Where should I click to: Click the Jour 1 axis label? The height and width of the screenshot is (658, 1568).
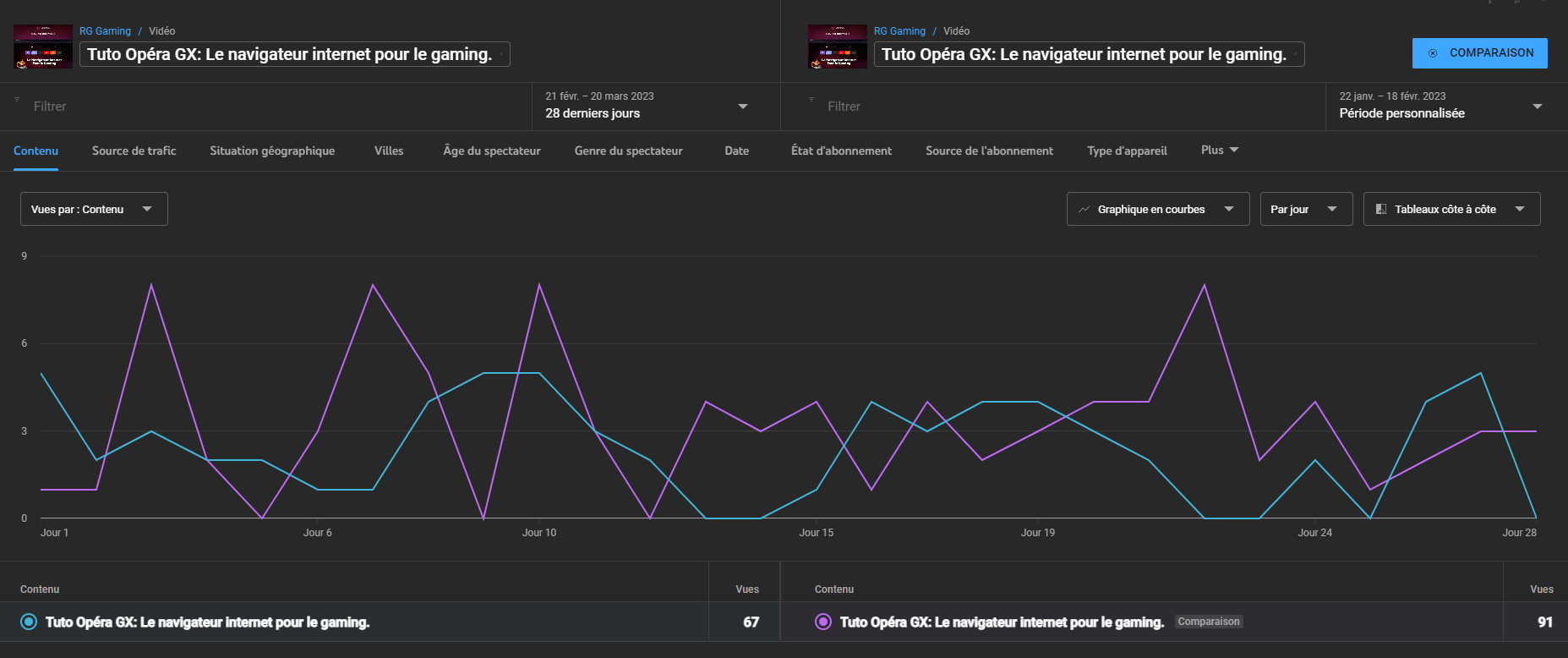54,532
